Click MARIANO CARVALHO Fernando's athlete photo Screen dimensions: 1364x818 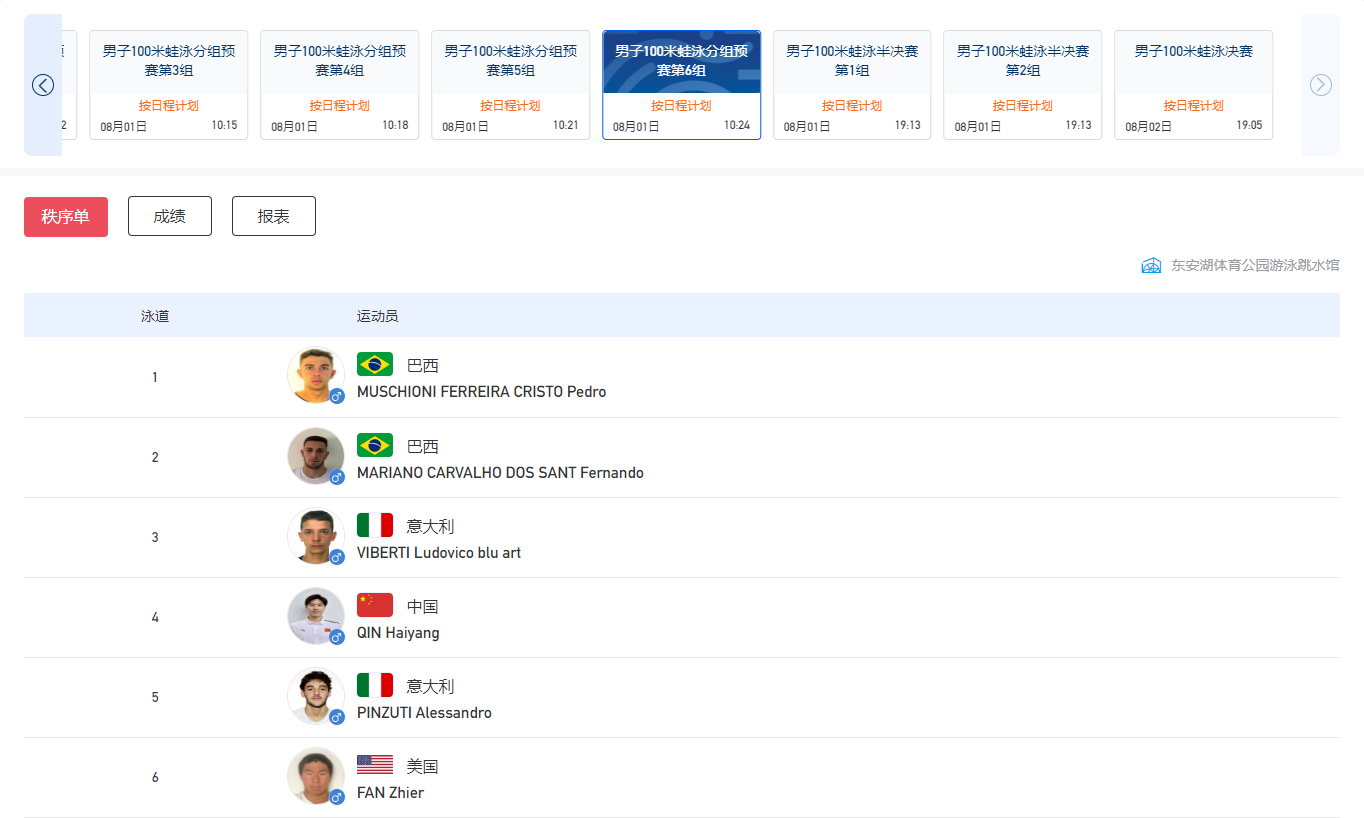315,455
